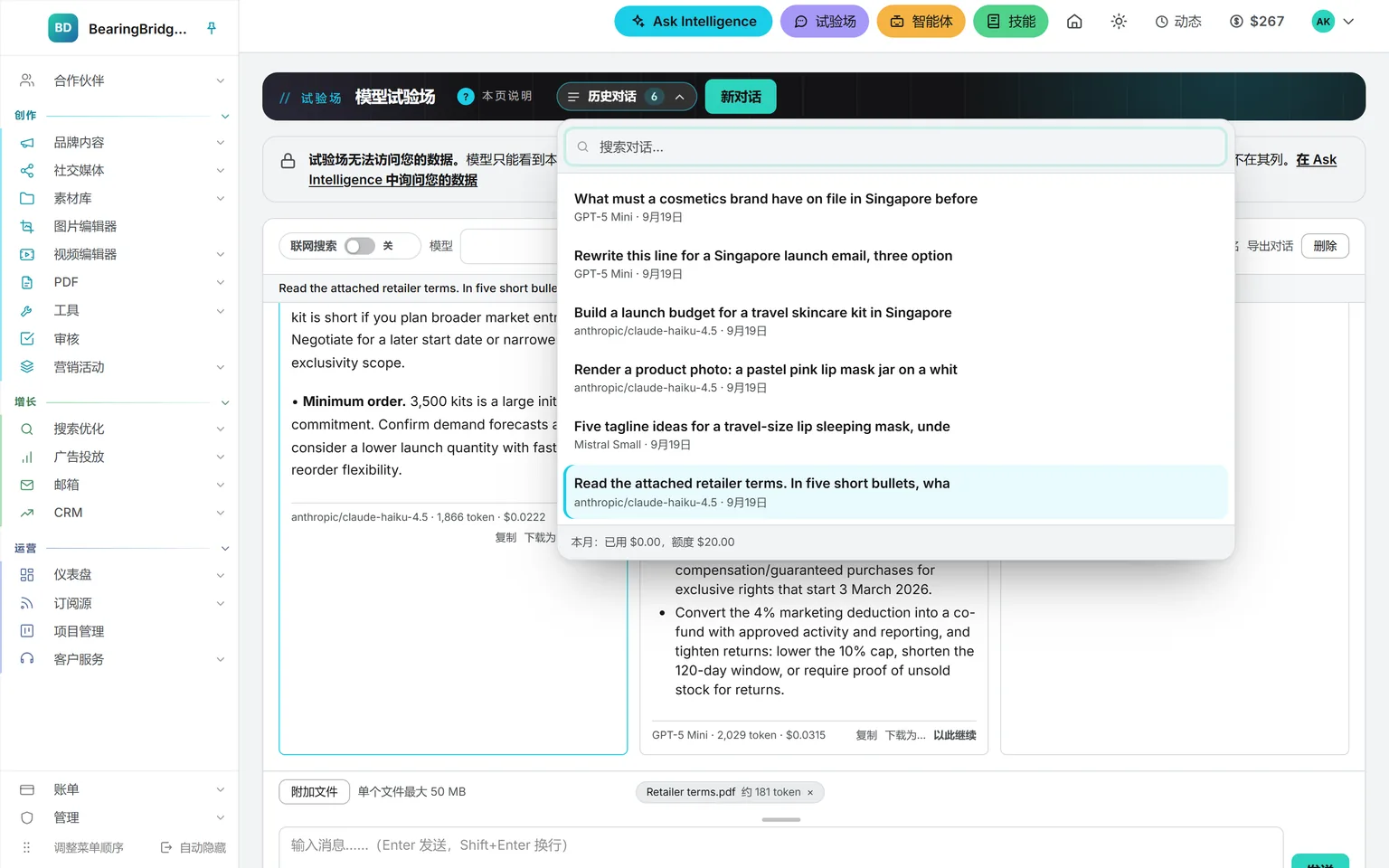Screen dimensions: 1389x868
Task: Toggle the light/dark theme sun icon
Action: tap(1119, 22)
